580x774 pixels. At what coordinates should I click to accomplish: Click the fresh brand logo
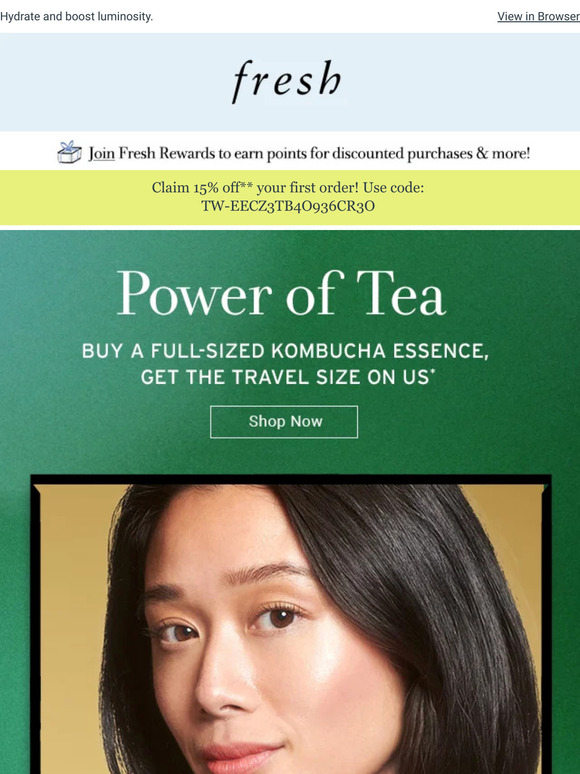(287, 82)
